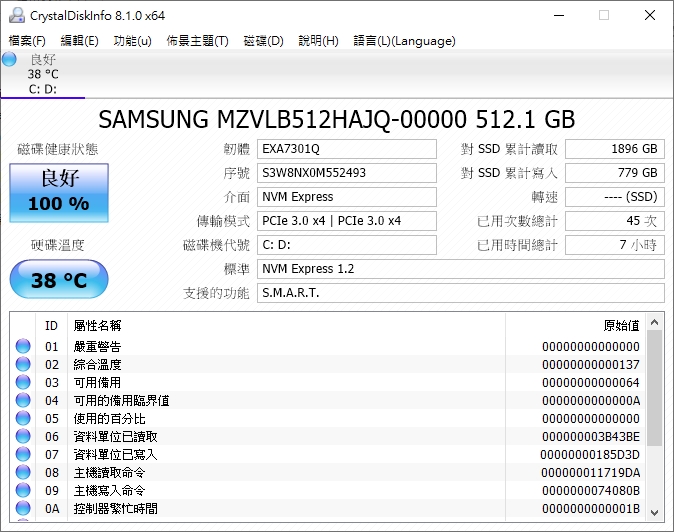Select the 資料單位已寫入 attribute row
Screen dimensions: 674x532
pos(328,455)
